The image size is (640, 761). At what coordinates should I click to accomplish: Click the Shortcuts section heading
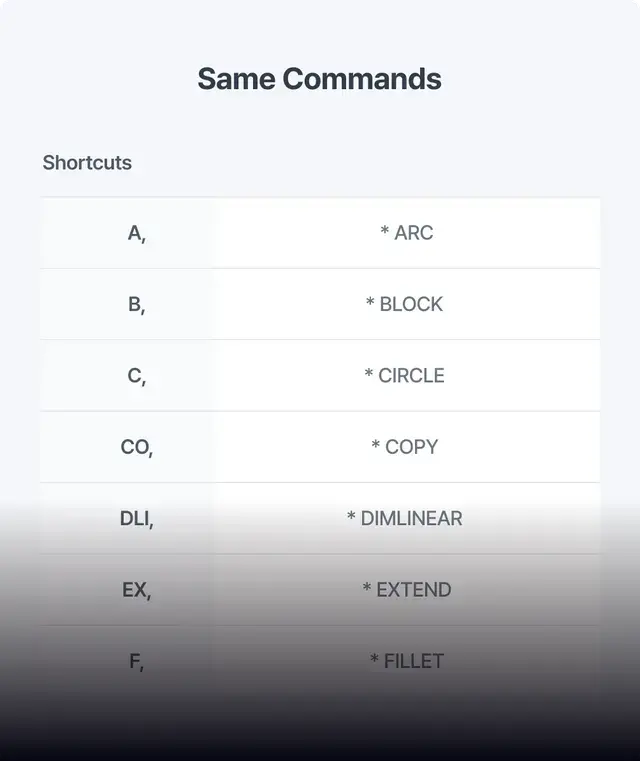(87, 162)
